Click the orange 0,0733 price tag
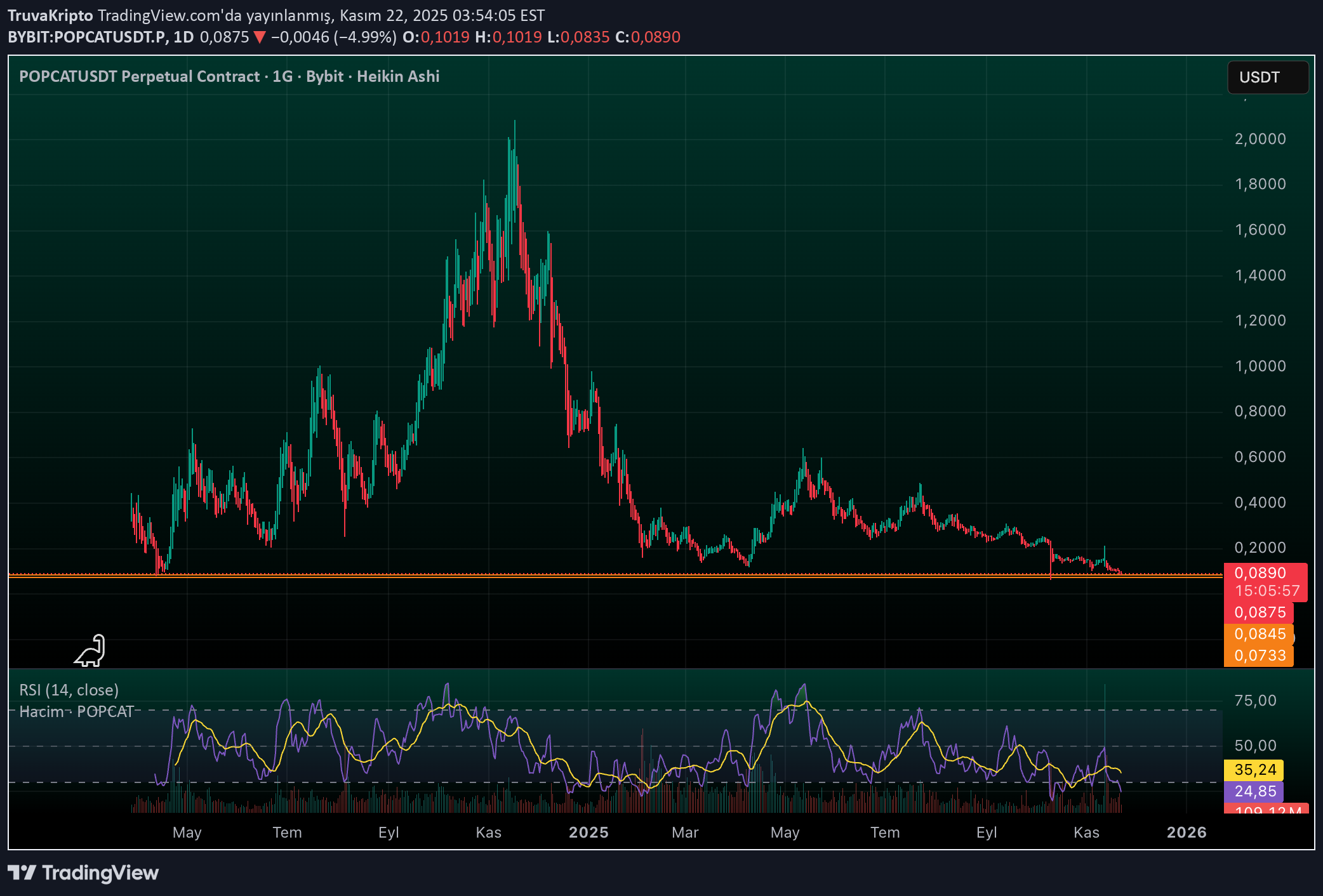This screenshot has height=896, width=1323. [1260, 656]
